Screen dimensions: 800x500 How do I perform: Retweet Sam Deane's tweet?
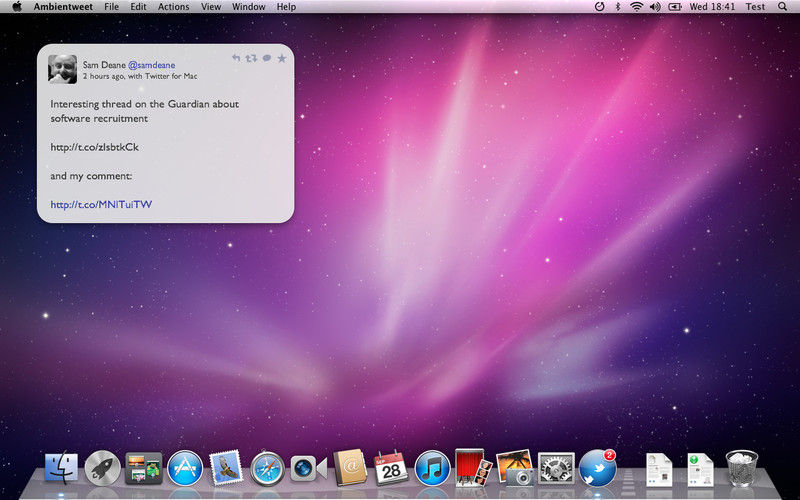[x=251, y=58]
